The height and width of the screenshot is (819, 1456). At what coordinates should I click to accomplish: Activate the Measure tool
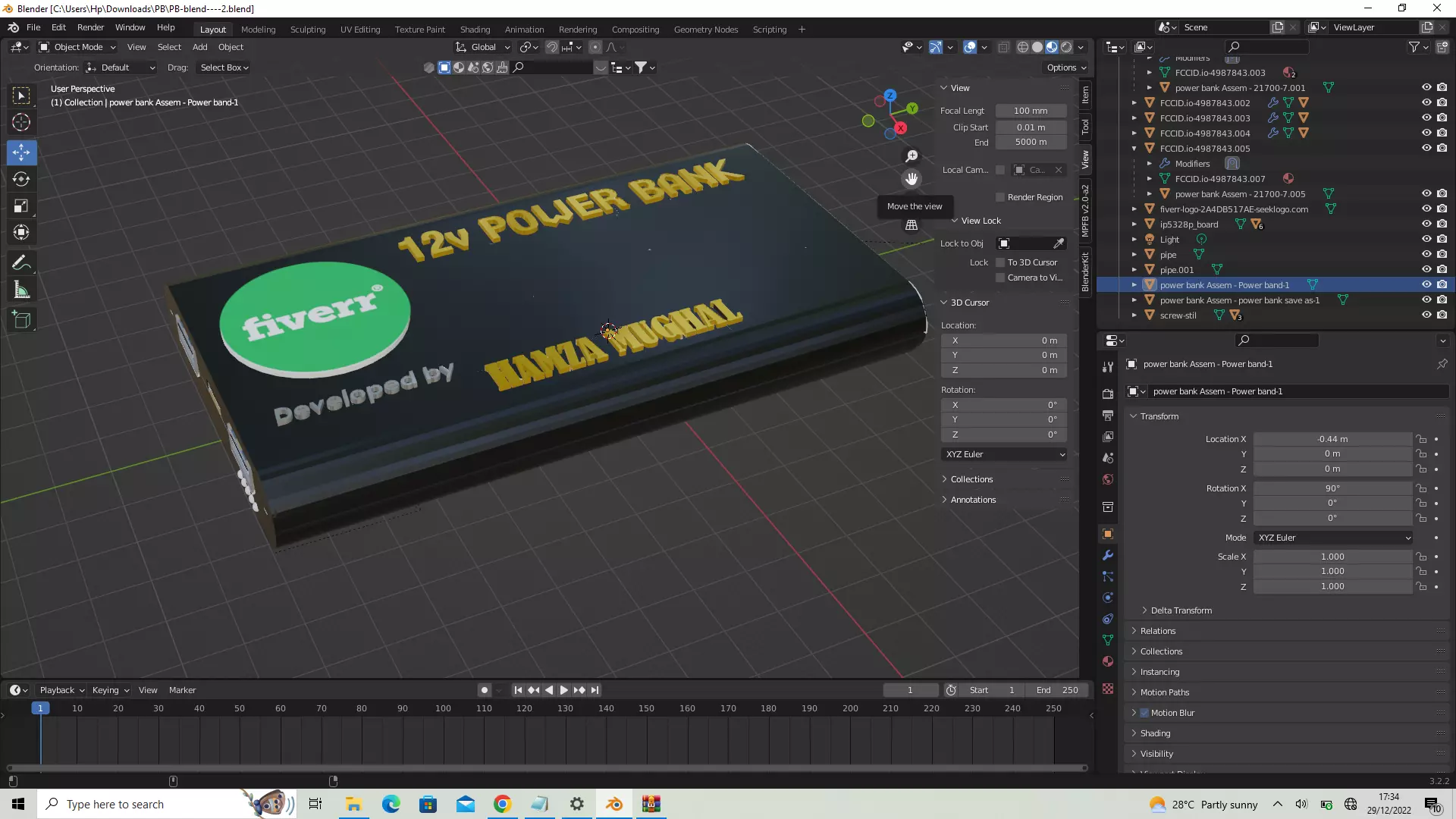click(21, 290)
